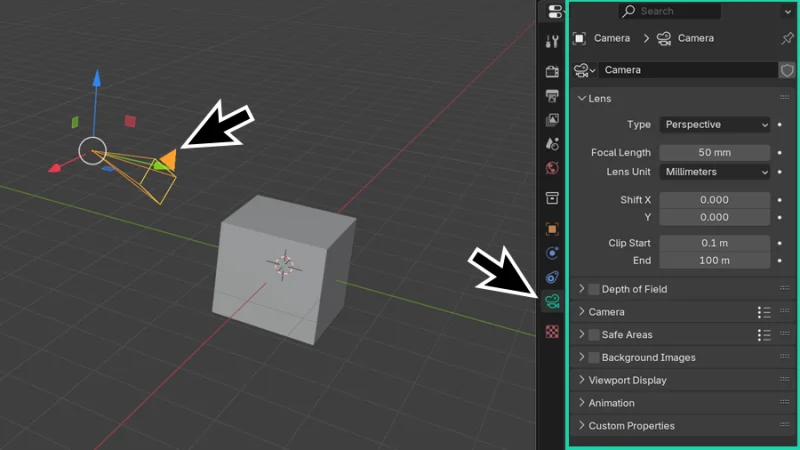Screen dimensions: 800x450
Task: Expand the Viewport Display panel
Action: point(582,380)
